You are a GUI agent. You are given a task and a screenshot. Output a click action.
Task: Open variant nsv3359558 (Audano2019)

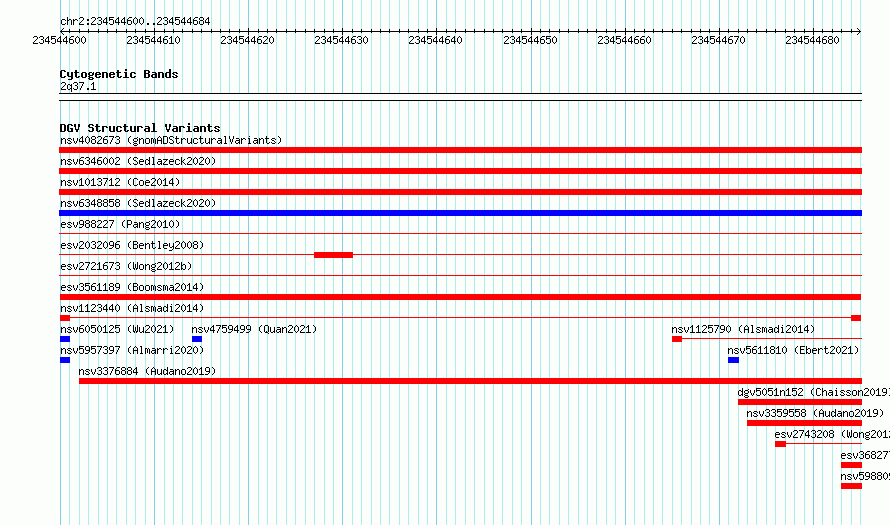pyautogui.click(x=815, y=413)
